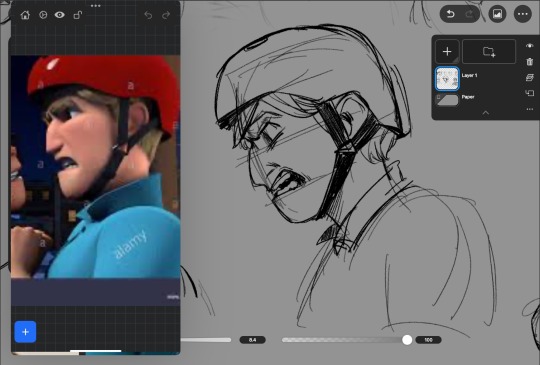Click the stacked layers icon

[x=530, y=77]
